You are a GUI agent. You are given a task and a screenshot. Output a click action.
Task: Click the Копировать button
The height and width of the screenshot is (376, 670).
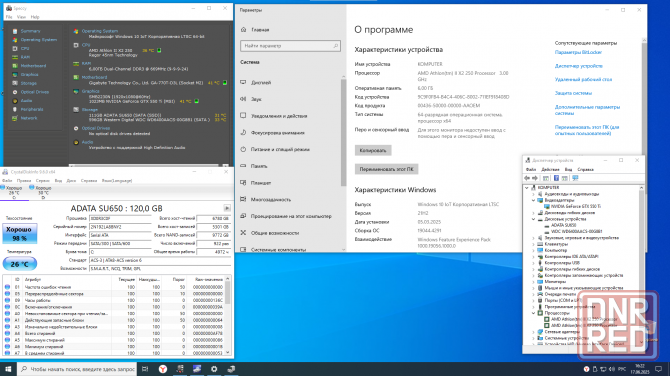(x=373, y=150)
